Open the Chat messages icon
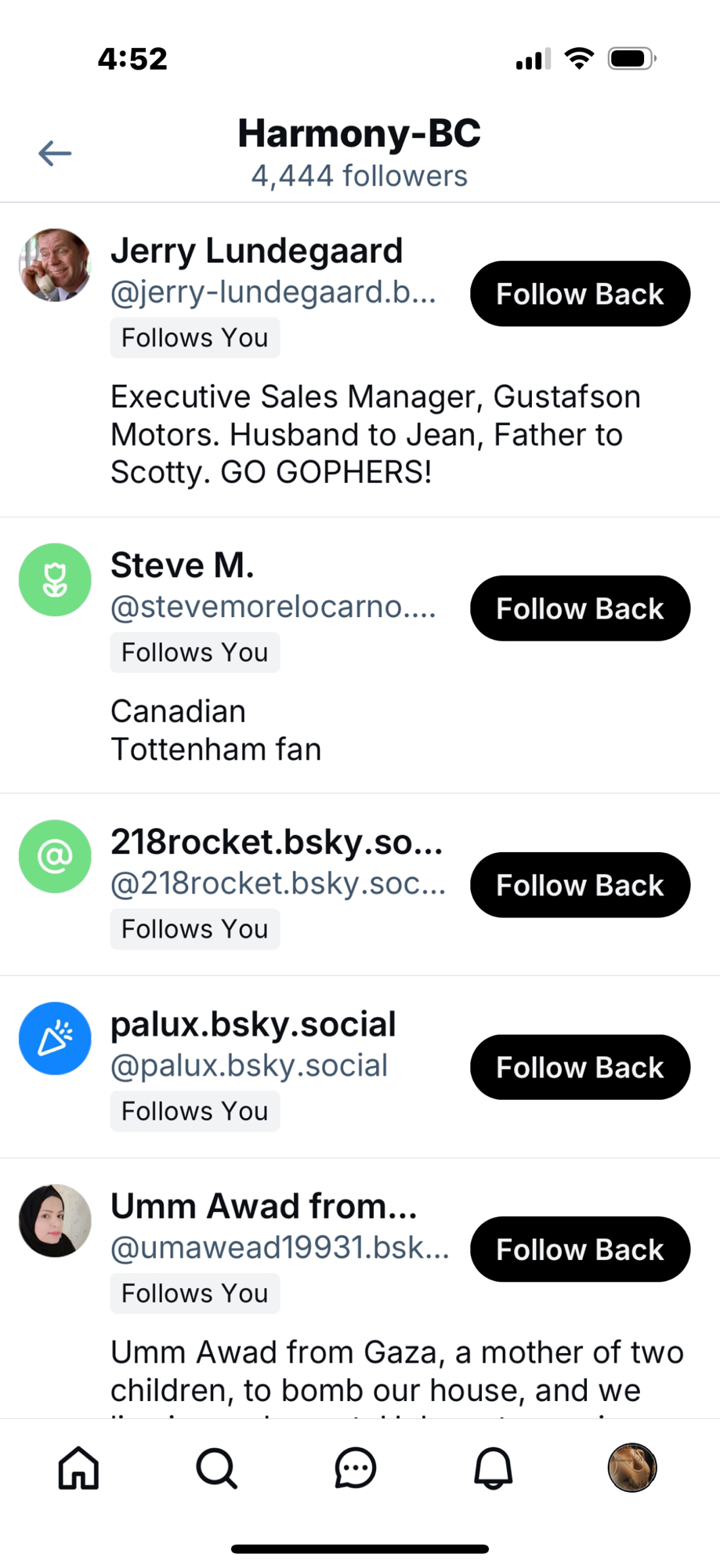 point(356,1467)
